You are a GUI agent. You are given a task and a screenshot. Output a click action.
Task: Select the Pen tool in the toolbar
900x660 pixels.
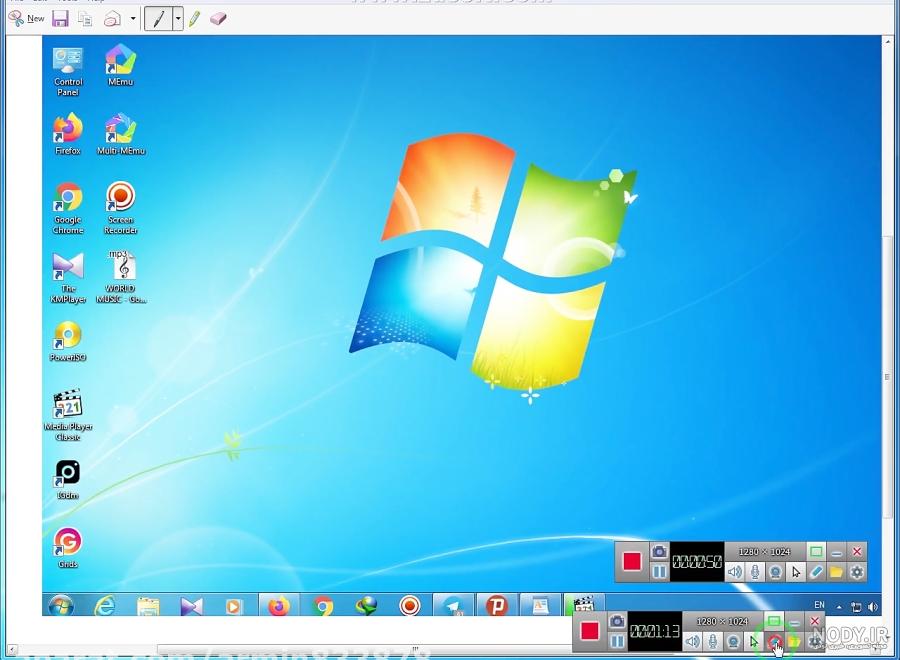[158, 19]
